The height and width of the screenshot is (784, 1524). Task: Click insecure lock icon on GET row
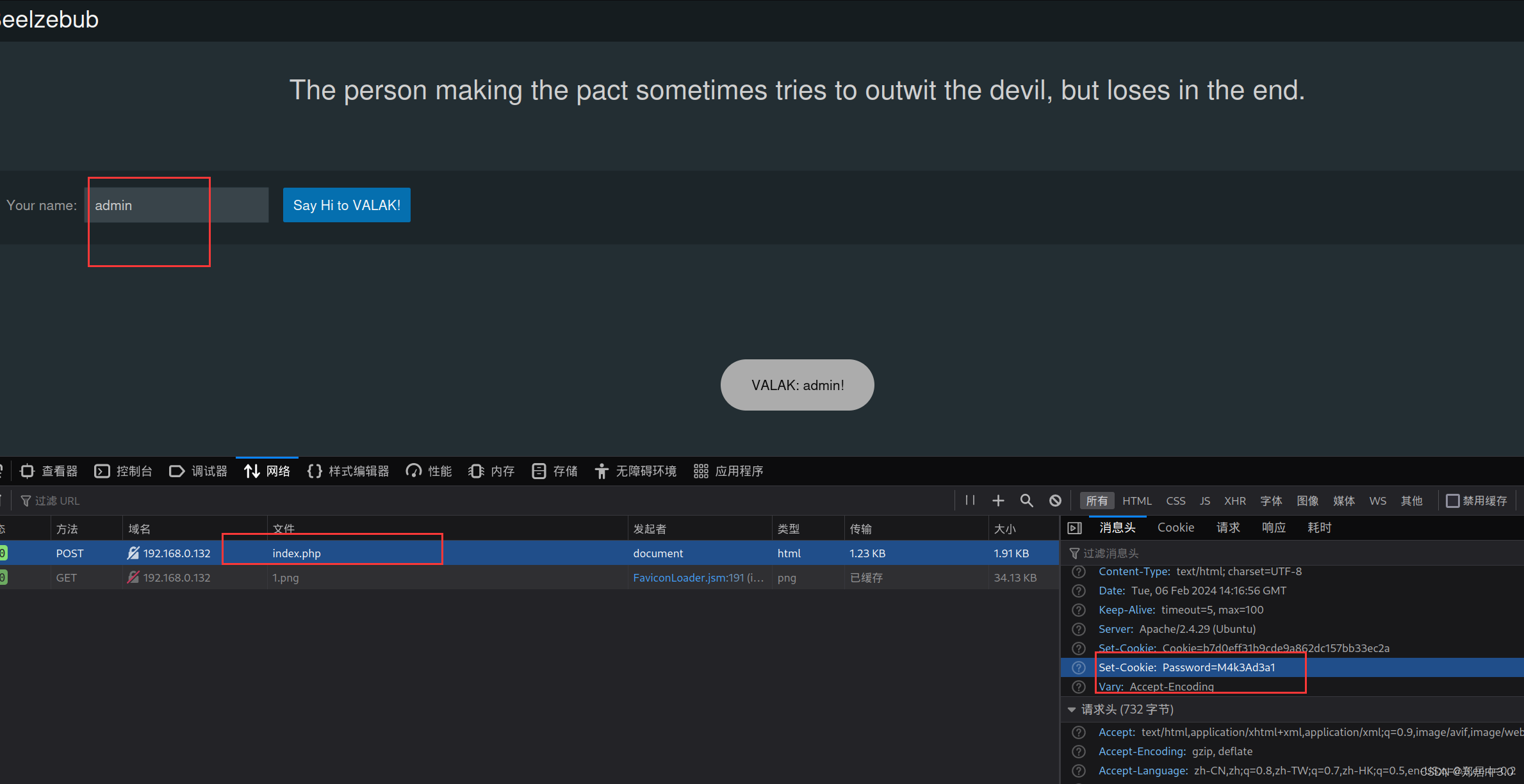coord(133,577)
